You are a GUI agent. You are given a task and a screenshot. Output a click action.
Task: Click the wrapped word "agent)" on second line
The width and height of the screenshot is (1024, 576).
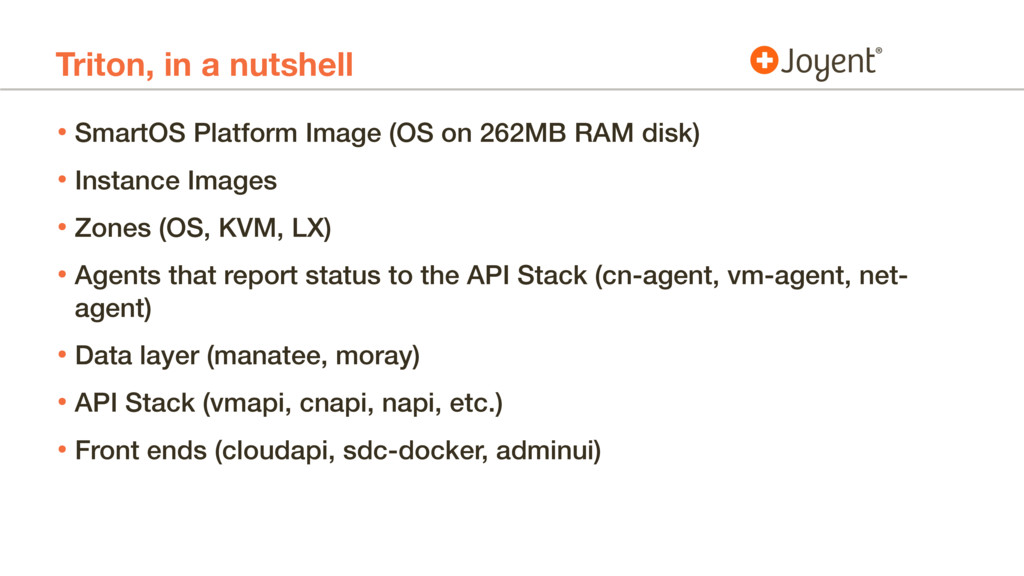click(113, 309)
